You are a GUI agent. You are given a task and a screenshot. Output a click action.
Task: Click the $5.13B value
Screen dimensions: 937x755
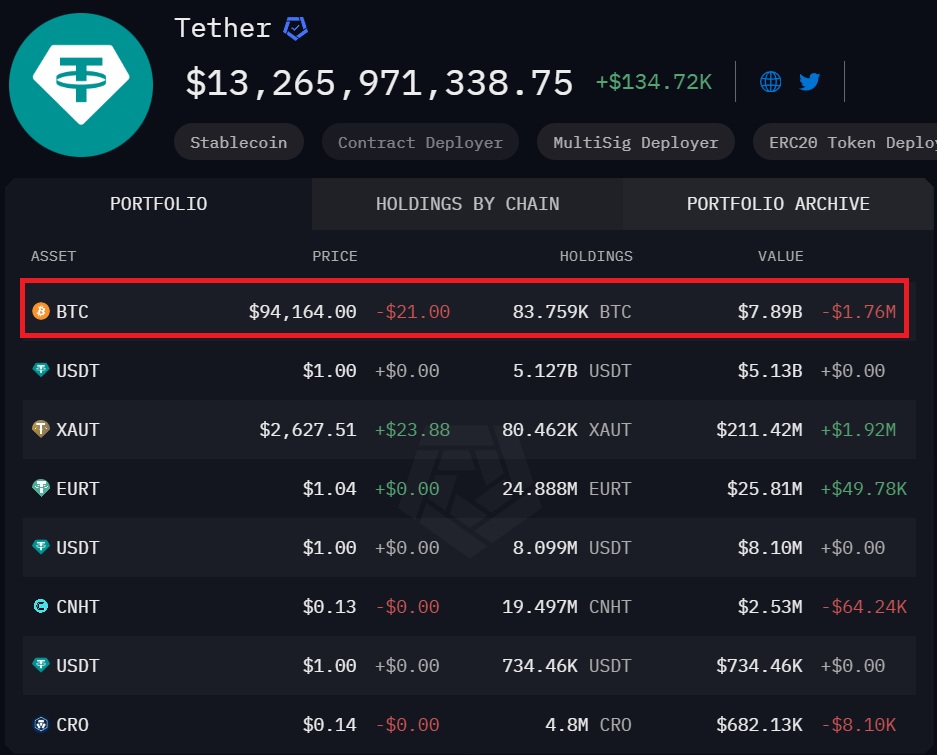[770, 371]
